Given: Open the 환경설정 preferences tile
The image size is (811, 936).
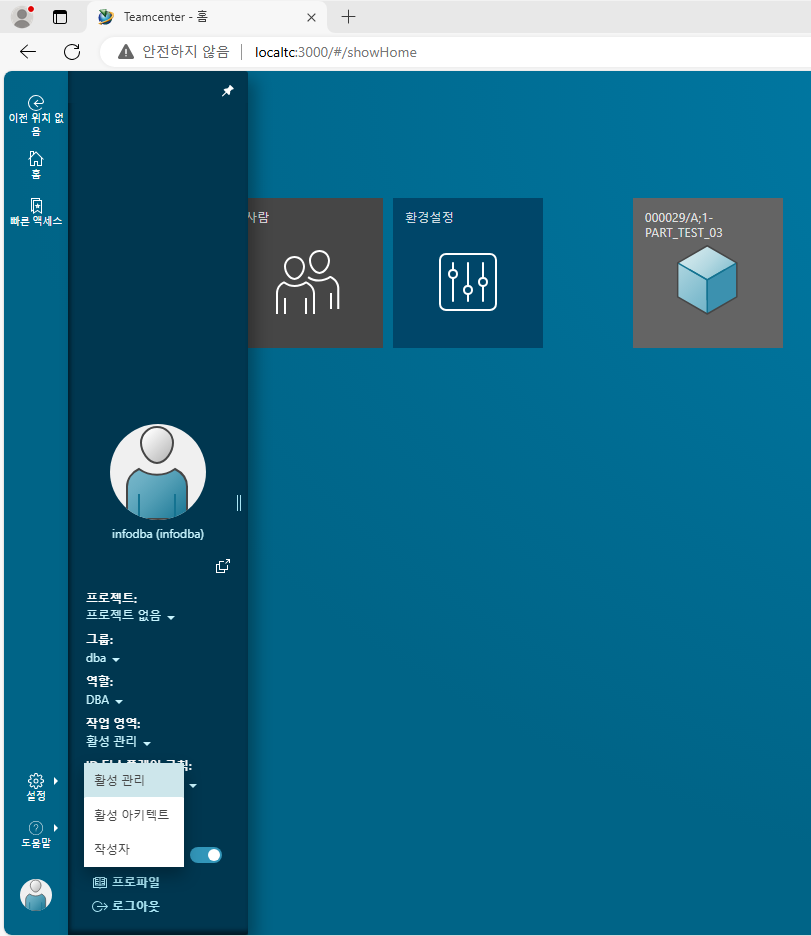Looking at the screenshot, I should point(467,273).
